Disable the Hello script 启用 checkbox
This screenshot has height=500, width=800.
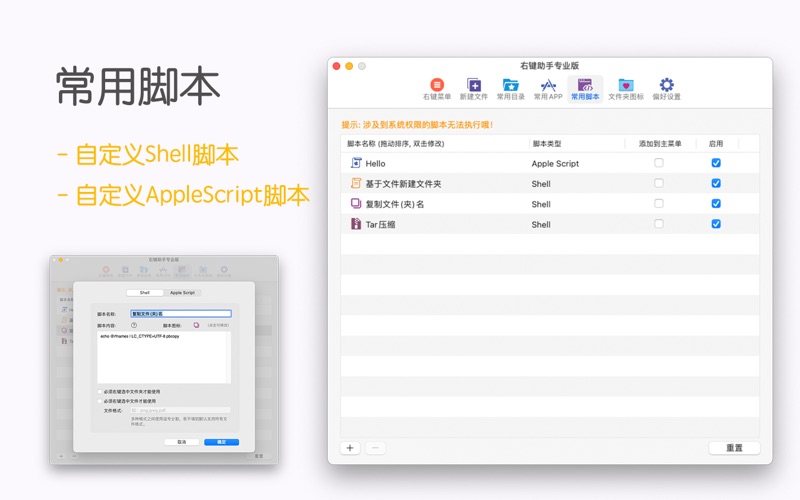(x=716, y=163)
